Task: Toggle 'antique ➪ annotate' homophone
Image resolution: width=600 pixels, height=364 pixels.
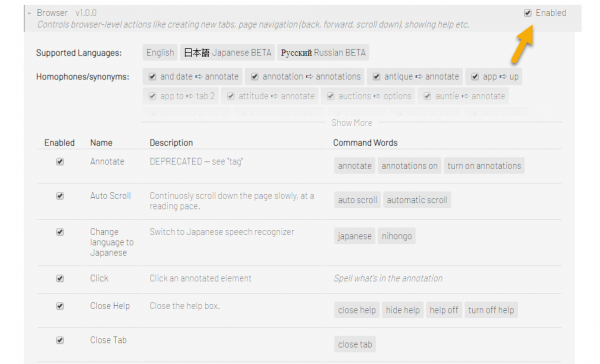Action: (x=377, y=77)
